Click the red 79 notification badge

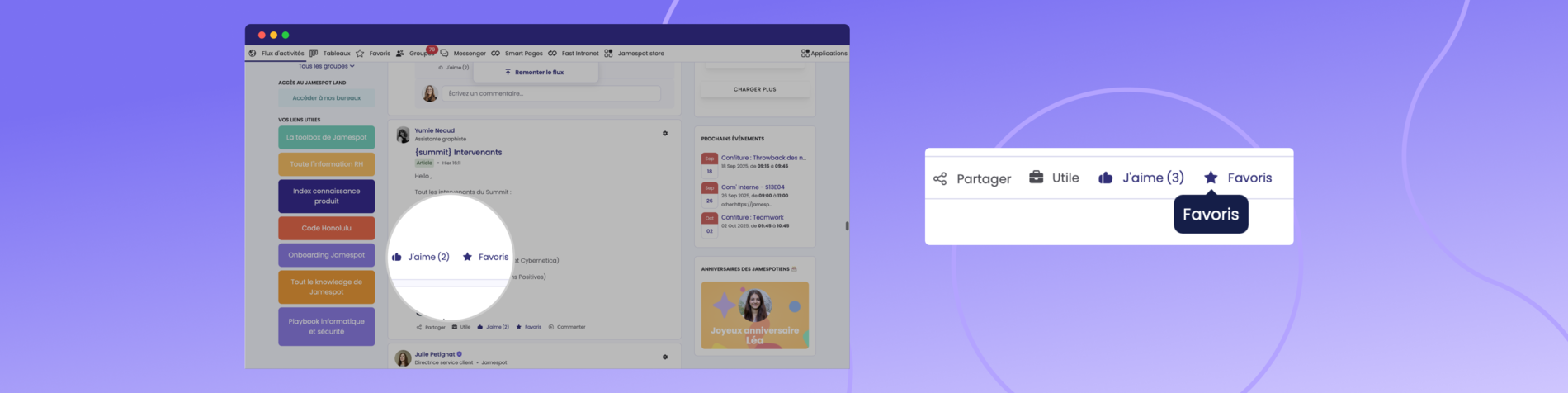point(432,50)
